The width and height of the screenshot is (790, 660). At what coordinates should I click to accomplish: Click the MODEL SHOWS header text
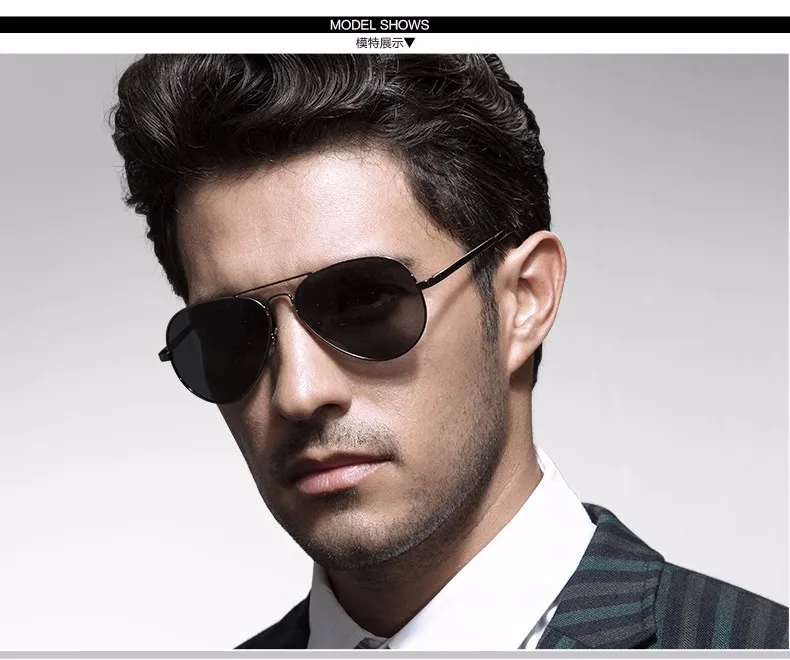(x=379, y=25)
